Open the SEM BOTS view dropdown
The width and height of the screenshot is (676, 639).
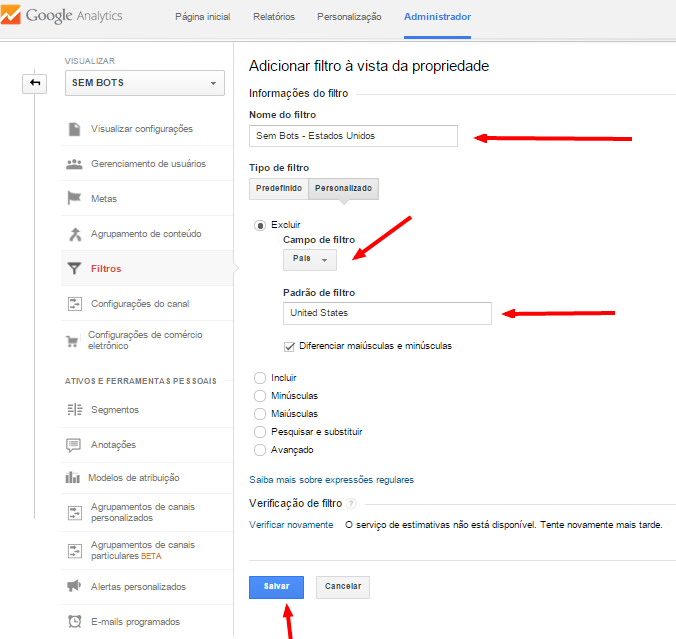coord(145,83)
